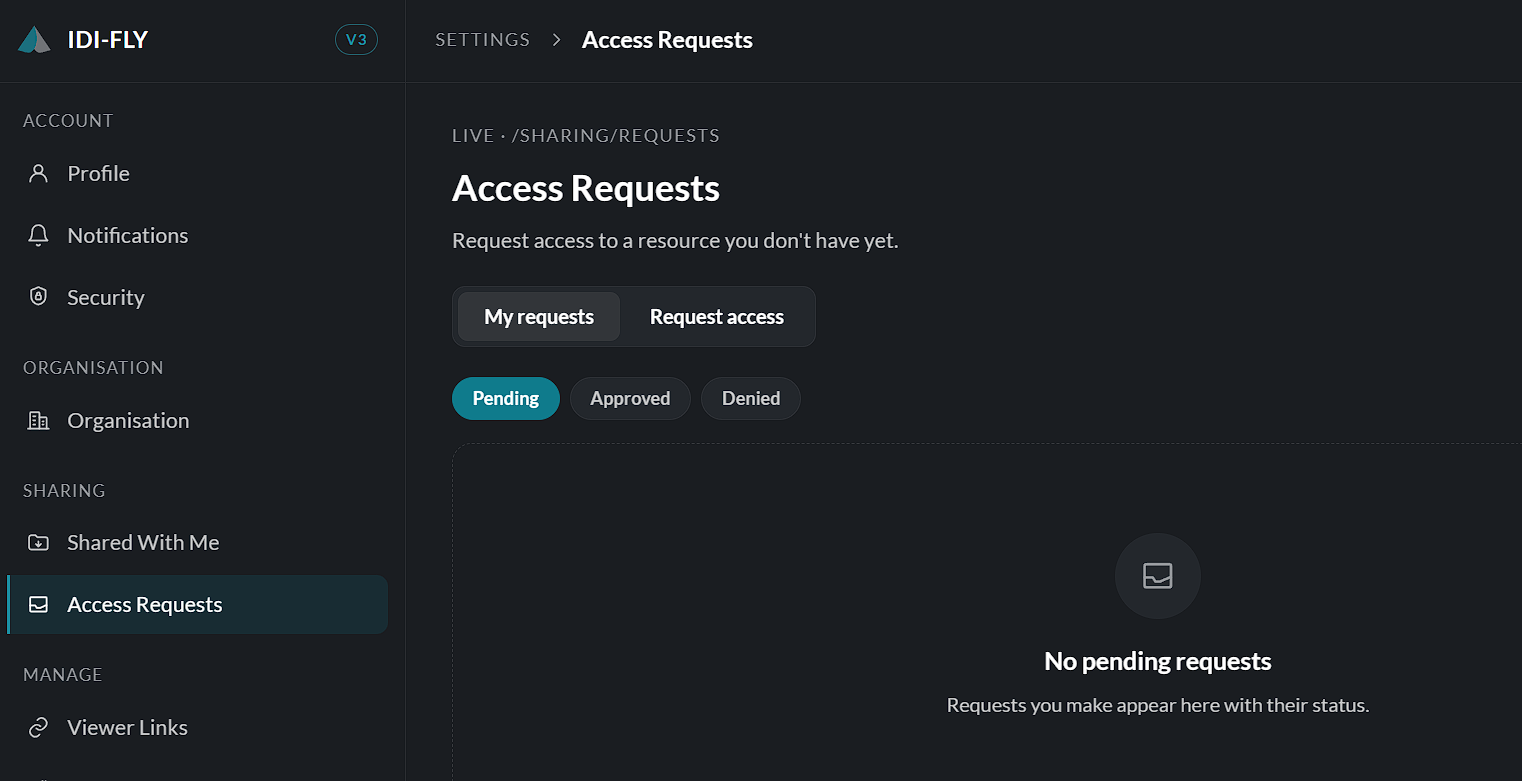The image size is (1522, 781).
Task: Click the MANAGE section label
Action: coord(63,674)
